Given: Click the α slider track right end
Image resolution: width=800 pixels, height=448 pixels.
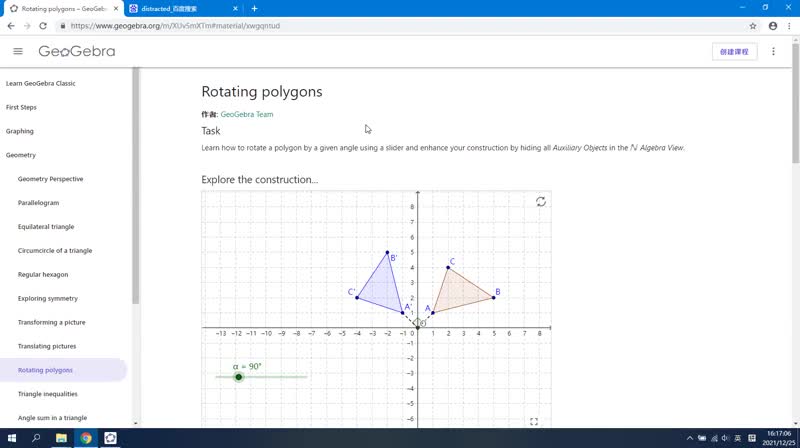Looking at the screenshot, I should [306, 377].
